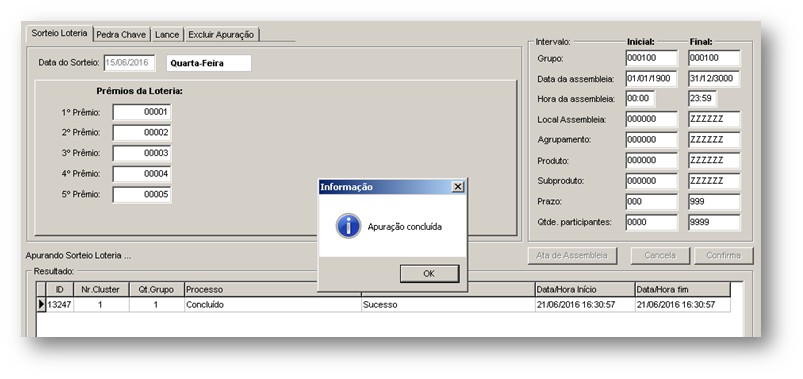Close the Informação dialog with X
This screenshot has width=803, height=379.
click(458, 187)
